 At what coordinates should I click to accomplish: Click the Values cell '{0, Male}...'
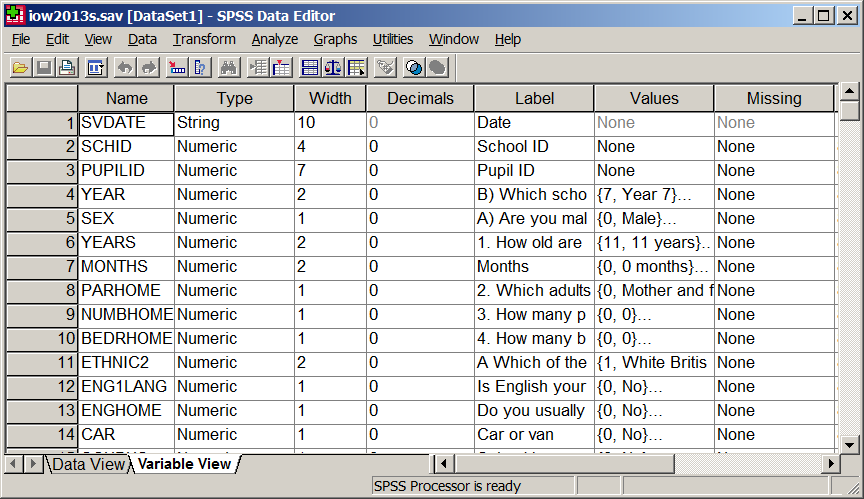654,219
